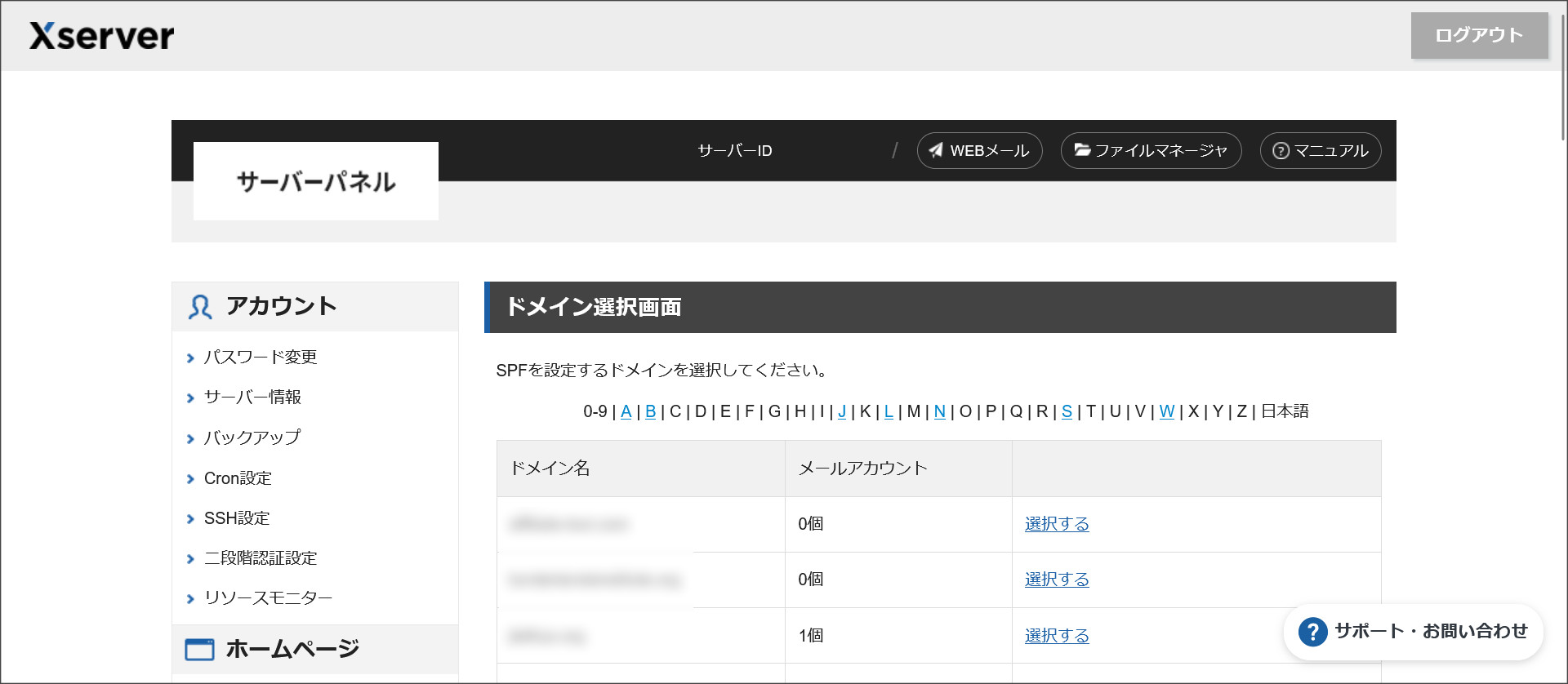1568x684 pixels.
Task: Open 二段階認証設定 menu entry
Action: pos(261,558)
